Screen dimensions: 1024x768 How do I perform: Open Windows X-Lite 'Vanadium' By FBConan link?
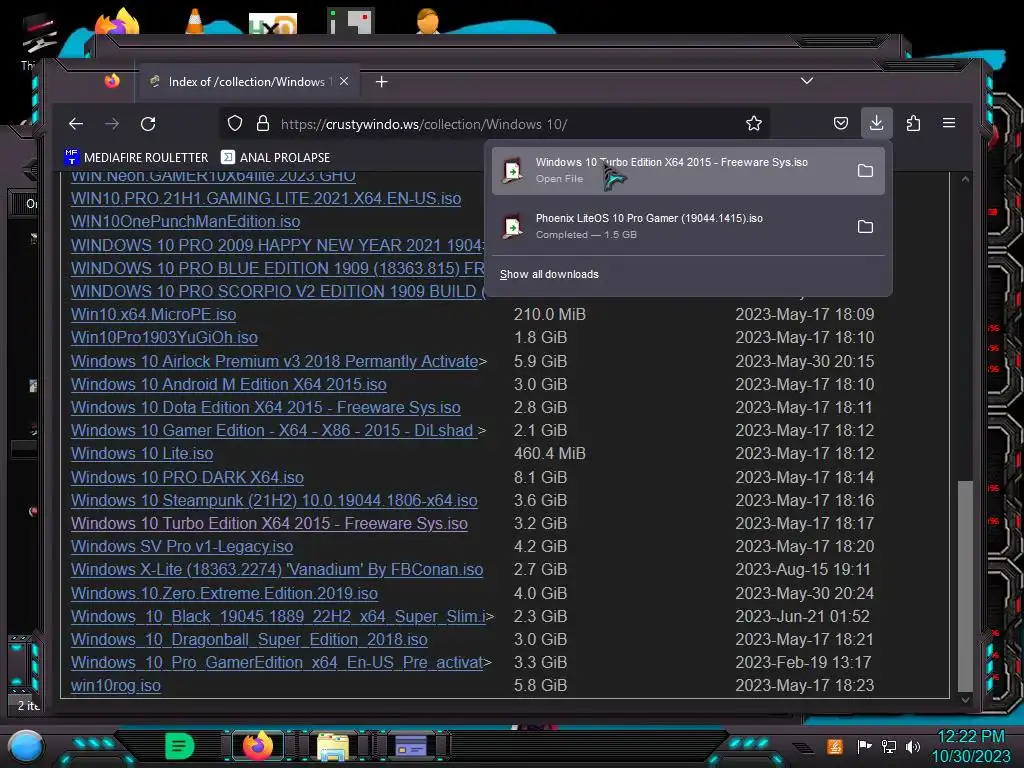[277, 569]
